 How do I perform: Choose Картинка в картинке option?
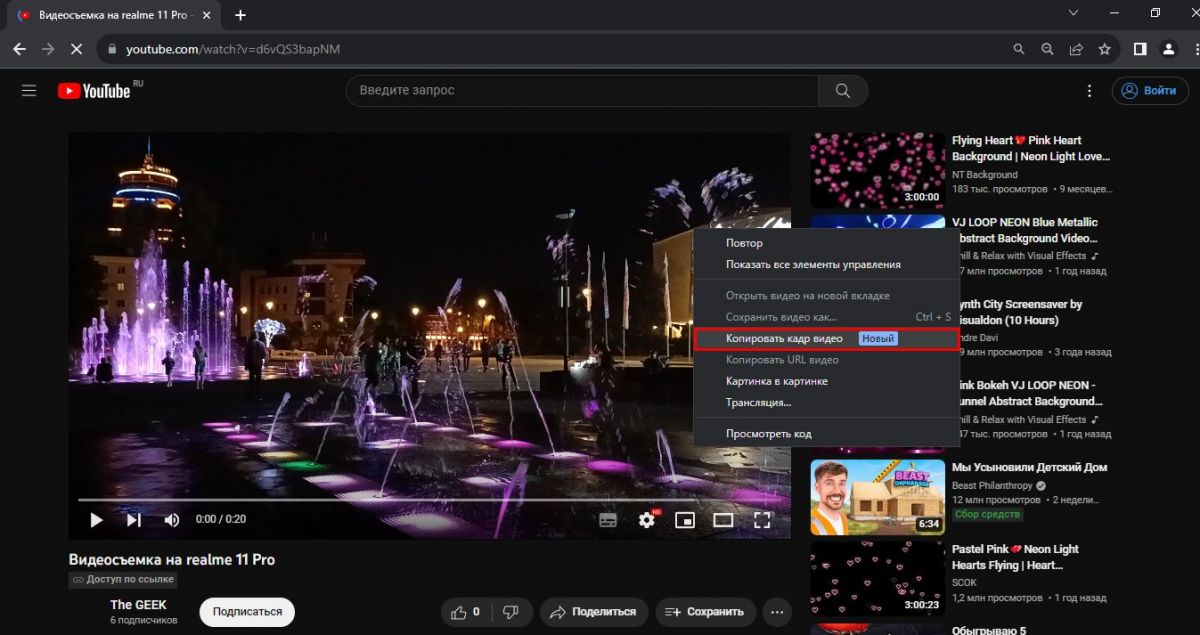[826, 381]
